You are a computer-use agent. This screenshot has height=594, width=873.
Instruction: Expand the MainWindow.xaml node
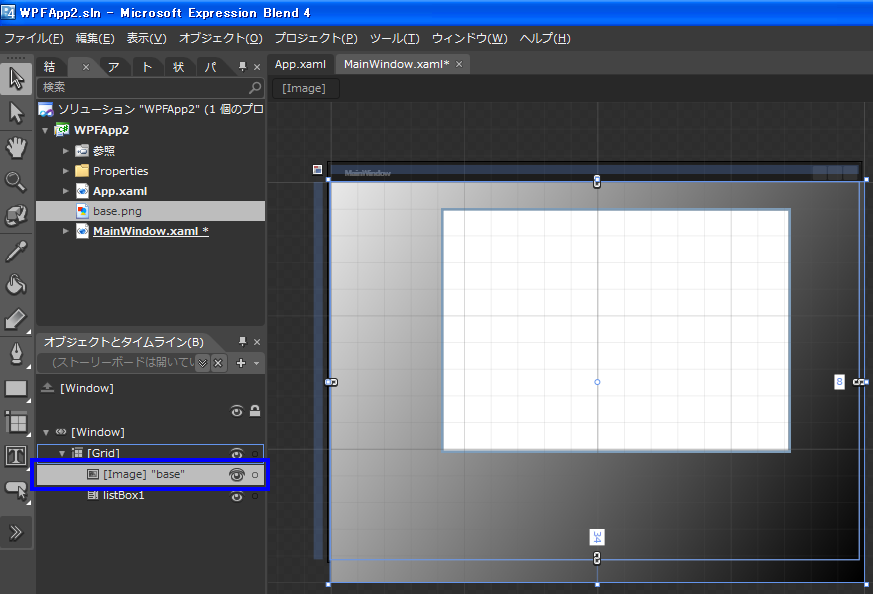coord(66,231)
